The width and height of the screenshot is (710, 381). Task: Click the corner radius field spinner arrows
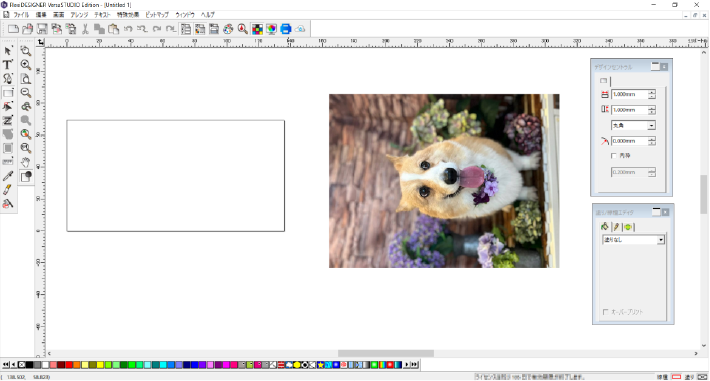pos(652,141)
